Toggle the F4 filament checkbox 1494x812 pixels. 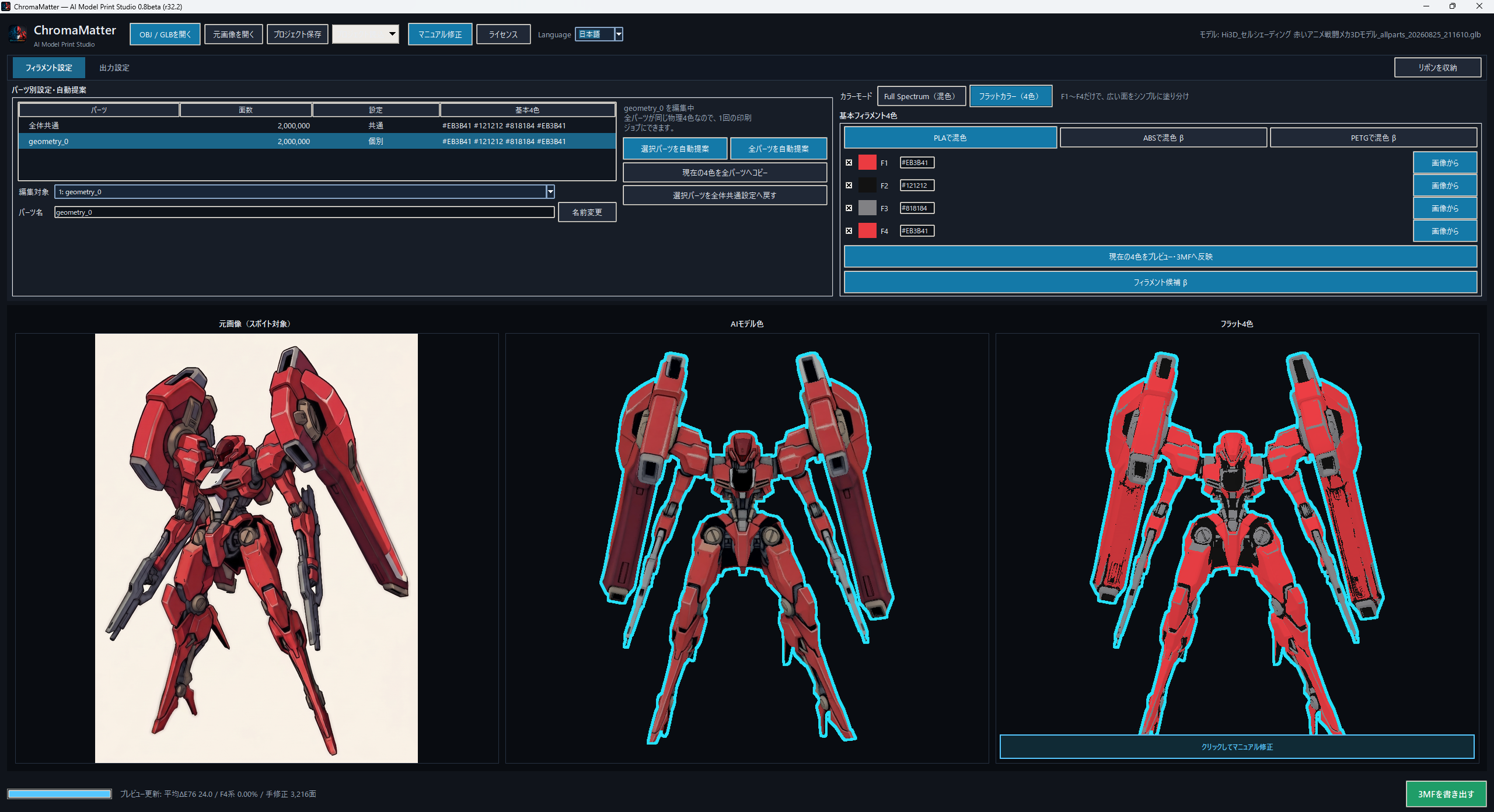point(849,231)
